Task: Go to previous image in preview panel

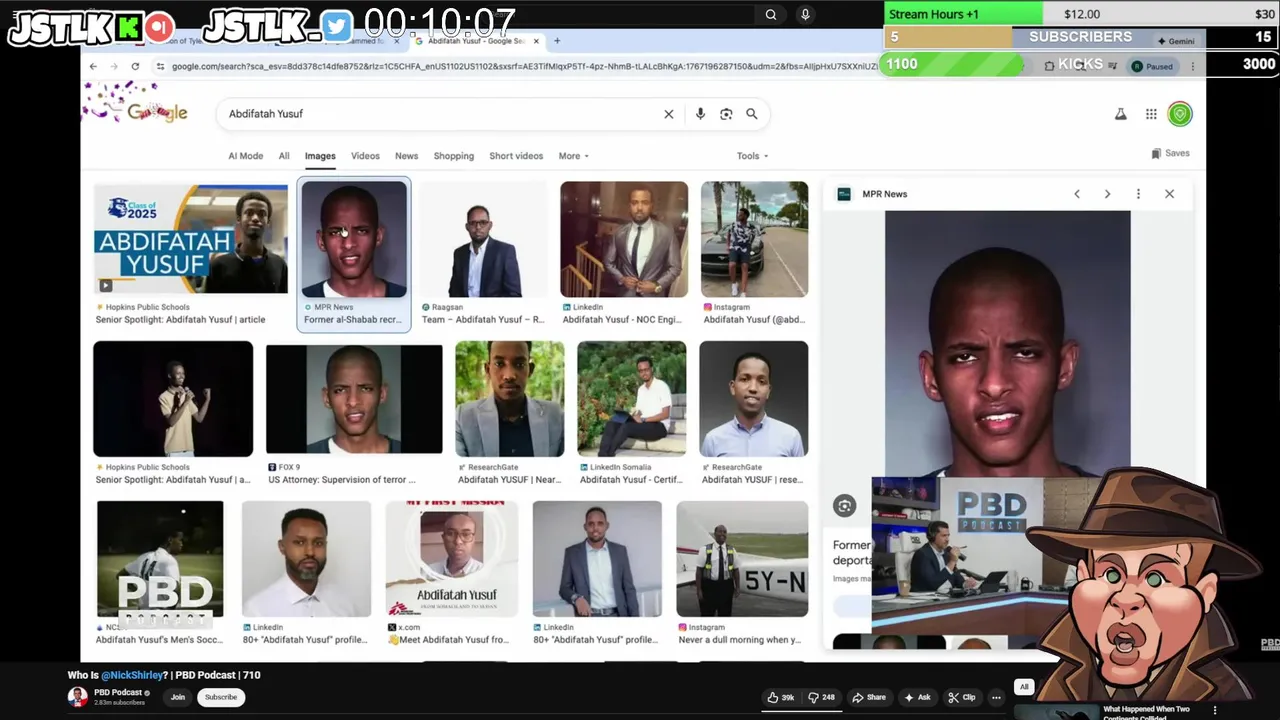Action: click(x=1077, y=194)
